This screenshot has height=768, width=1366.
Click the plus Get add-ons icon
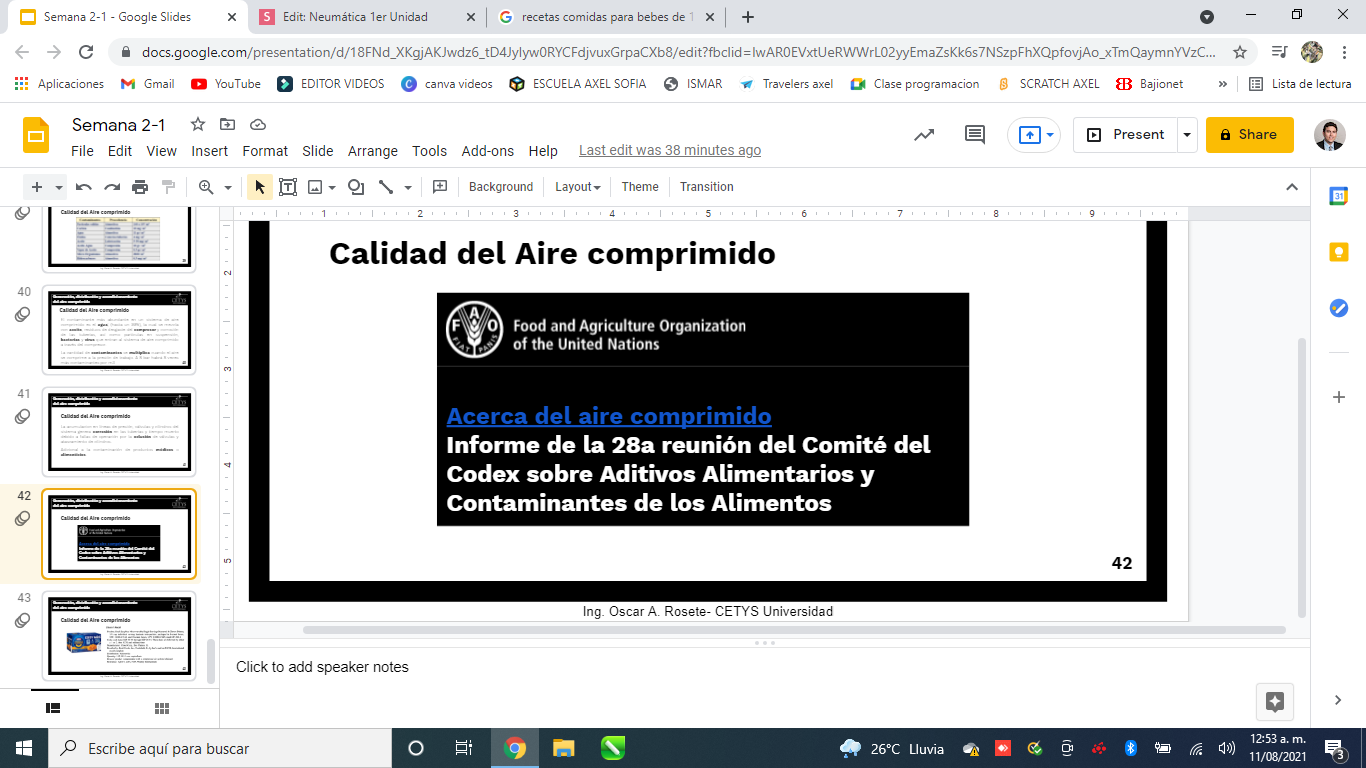(1338, 397)
